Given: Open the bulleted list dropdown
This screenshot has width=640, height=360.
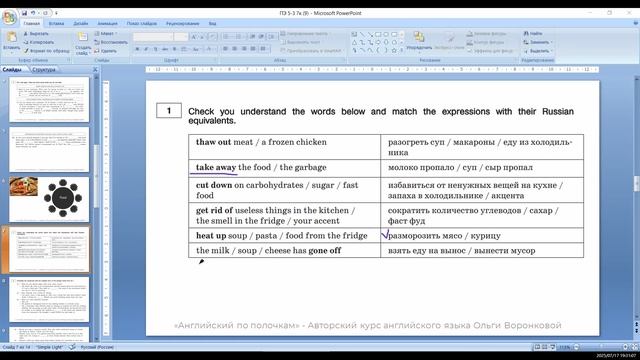Looking at the screenshot, I should pos(227,37).
